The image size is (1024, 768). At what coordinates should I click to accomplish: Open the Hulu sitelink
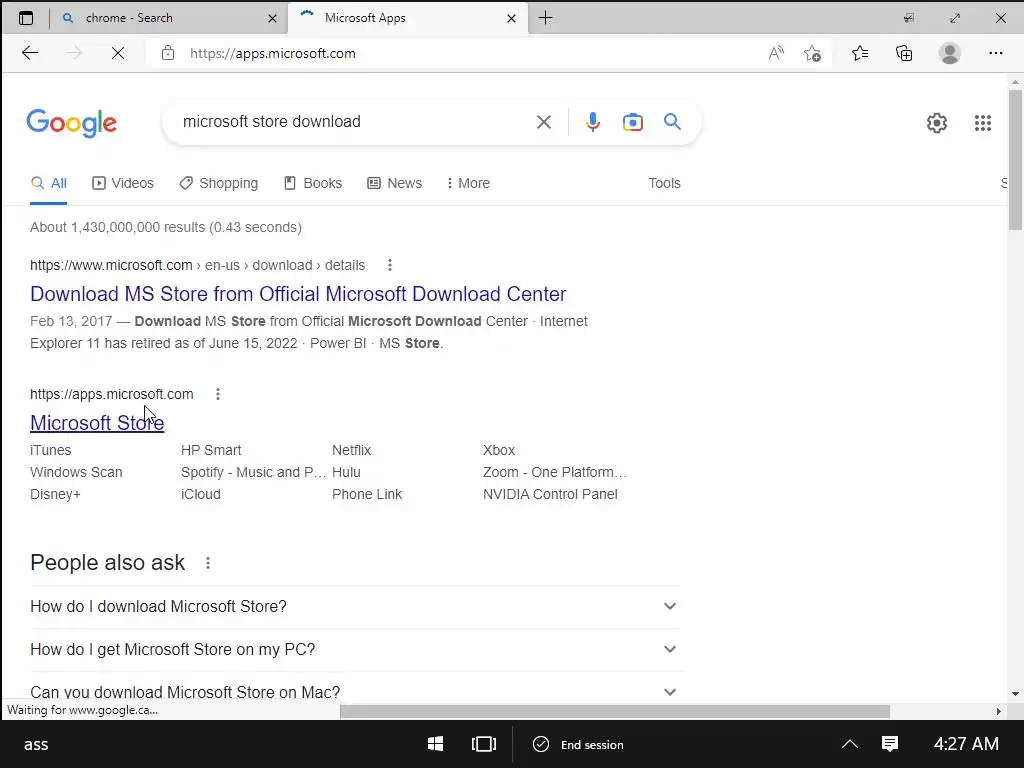(346, 472)
